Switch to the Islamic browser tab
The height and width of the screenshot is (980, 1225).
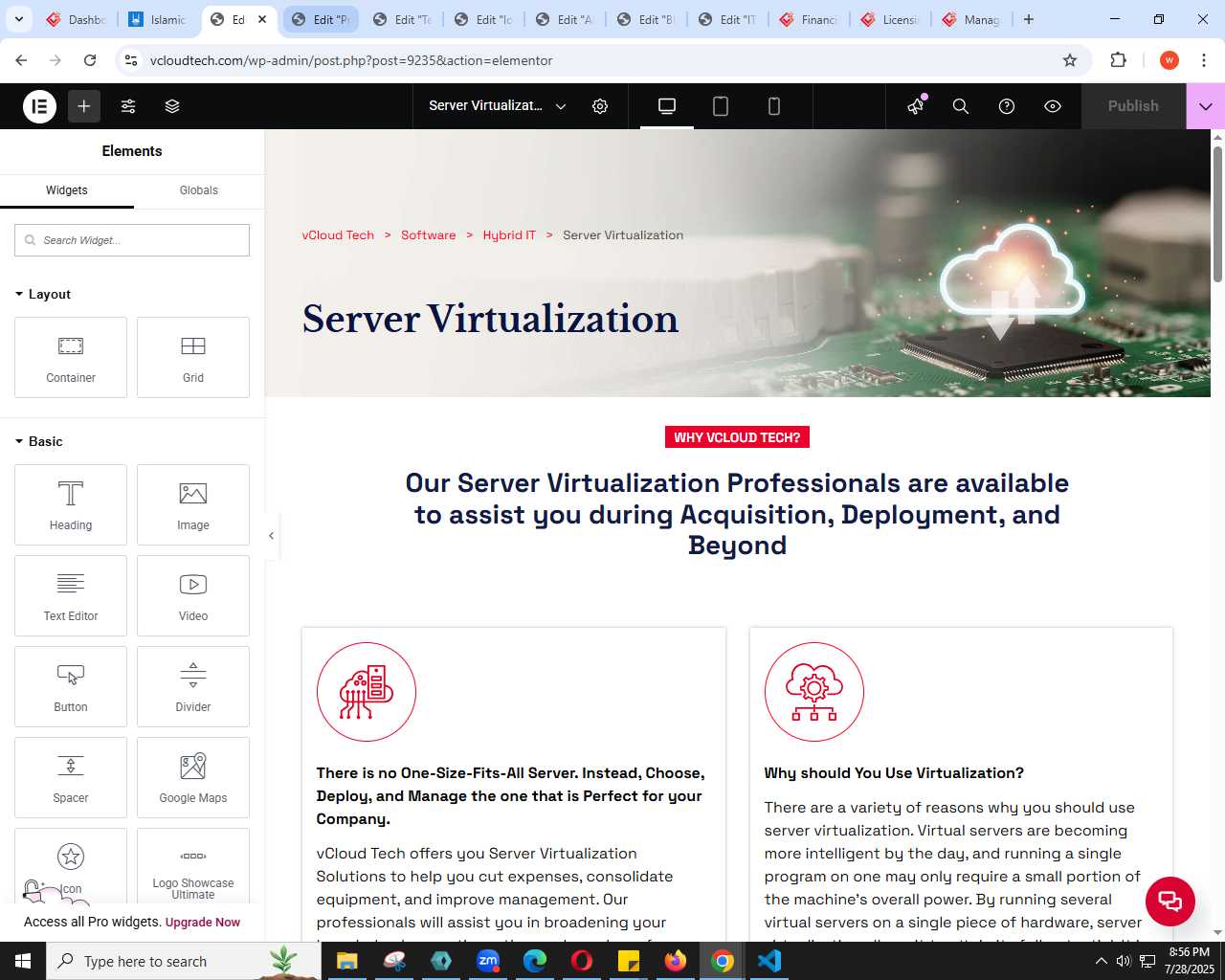coord(158,19)
